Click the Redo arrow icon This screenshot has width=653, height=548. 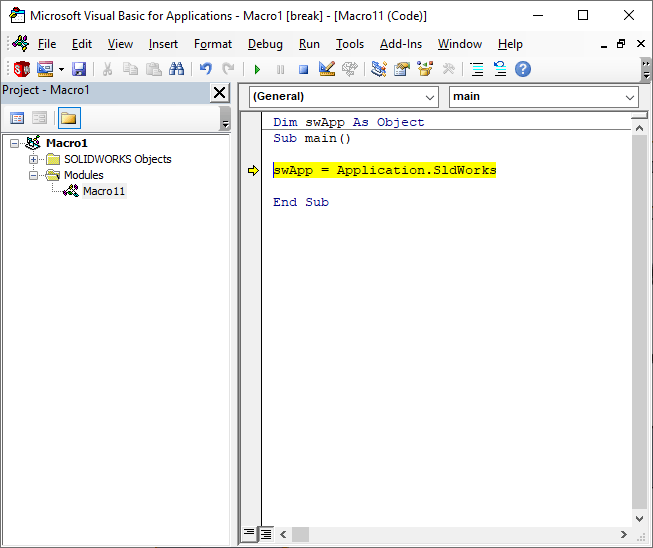pos(228,69)
